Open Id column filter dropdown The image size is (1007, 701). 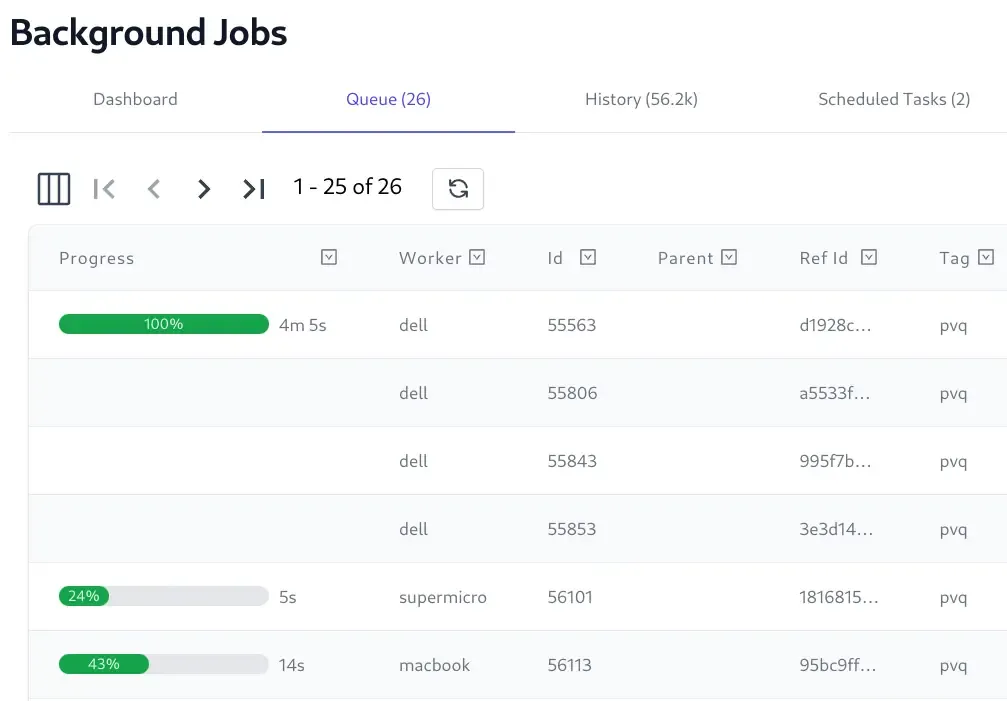[588, 257]
